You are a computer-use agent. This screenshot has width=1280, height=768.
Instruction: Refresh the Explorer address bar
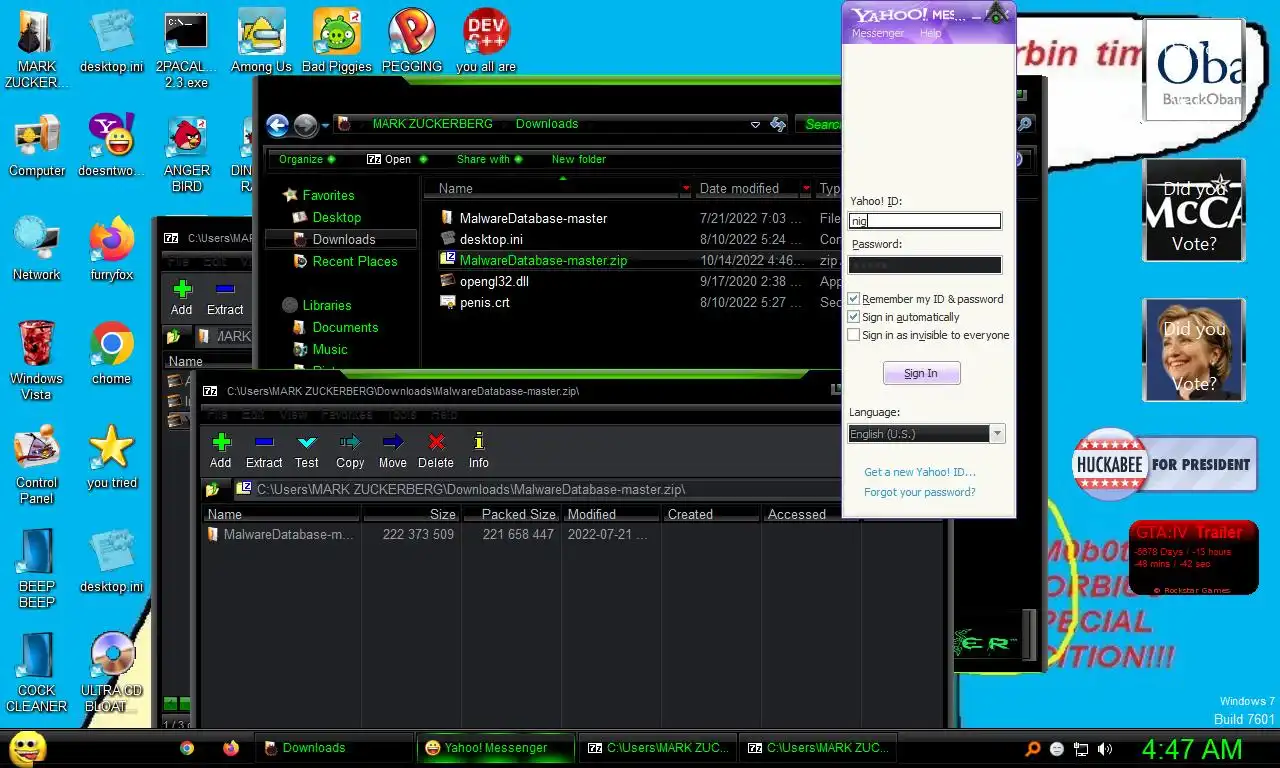pyautogui.click(x=778, y=124)
